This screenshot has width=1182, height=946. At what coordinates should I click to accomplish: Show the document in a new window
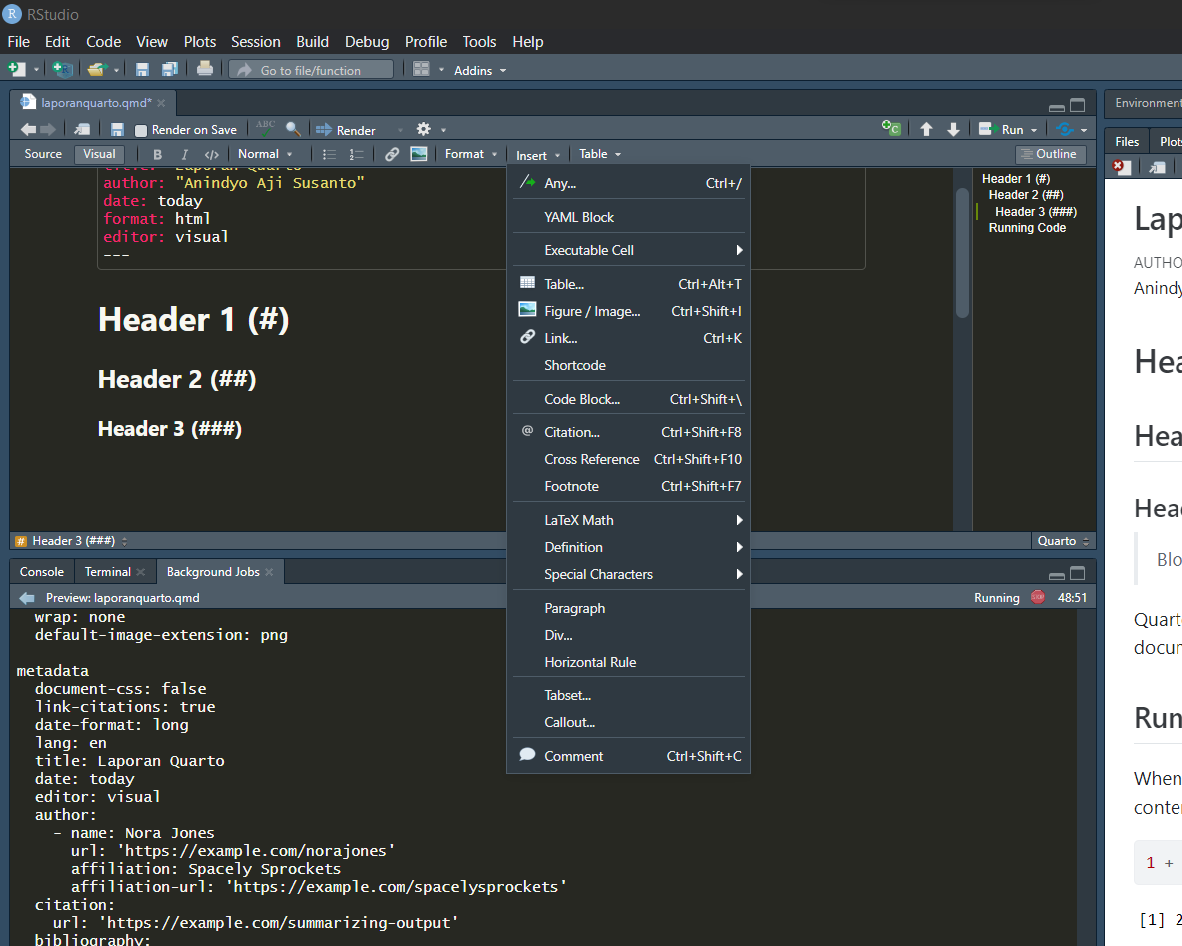click(82, 130)
